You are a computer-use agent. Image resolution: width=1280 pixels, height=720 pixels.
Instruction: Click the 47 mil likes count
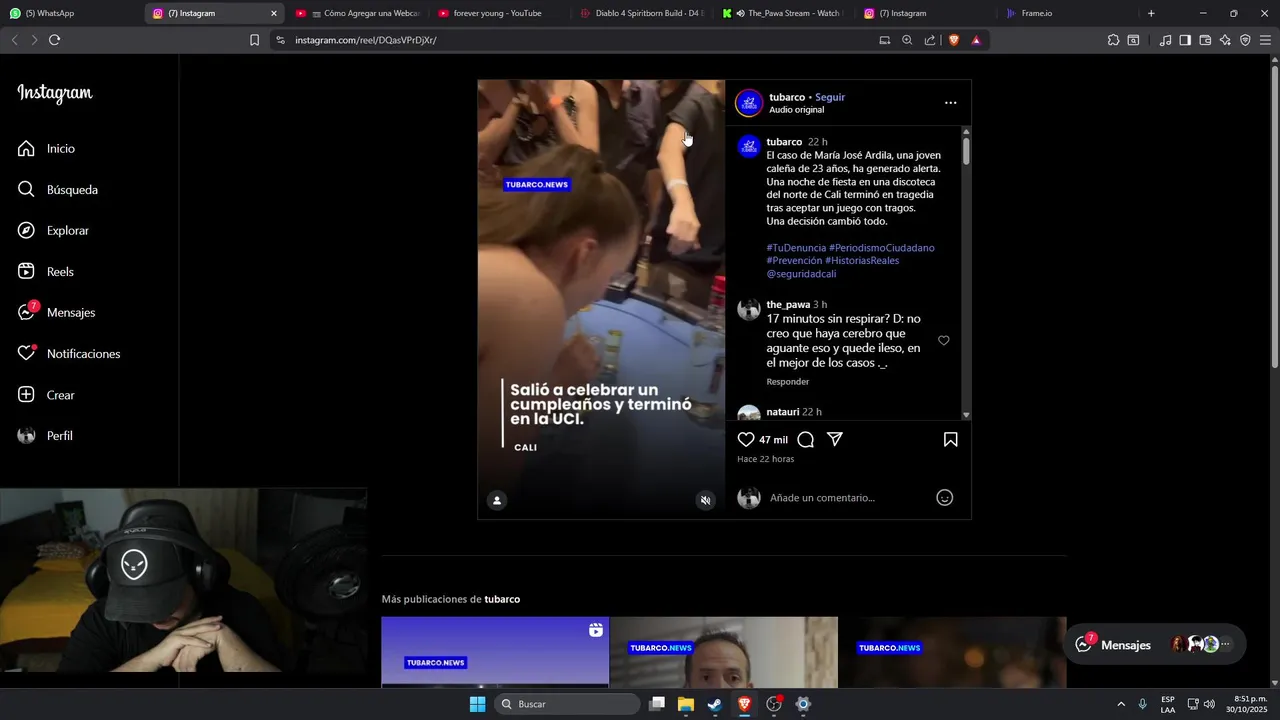[x=773, y=440]
